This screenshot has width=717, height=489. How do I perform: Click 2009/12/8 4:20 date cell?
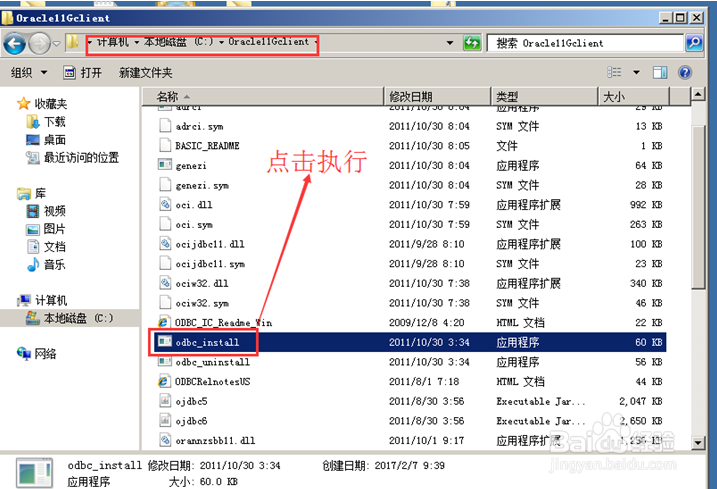pyautogui.click(x=426, y=322)
